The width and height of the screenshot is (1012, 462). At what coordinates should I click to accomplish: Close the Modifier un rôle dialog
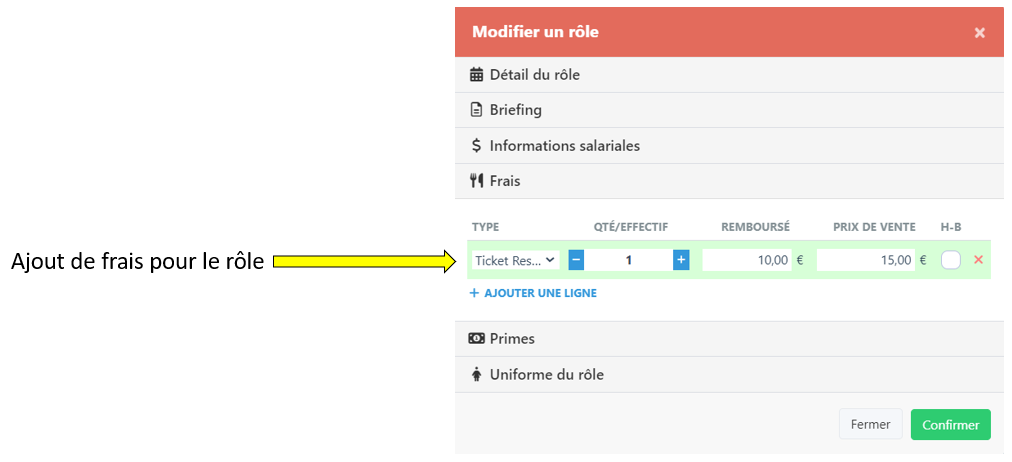click(980, 32)
